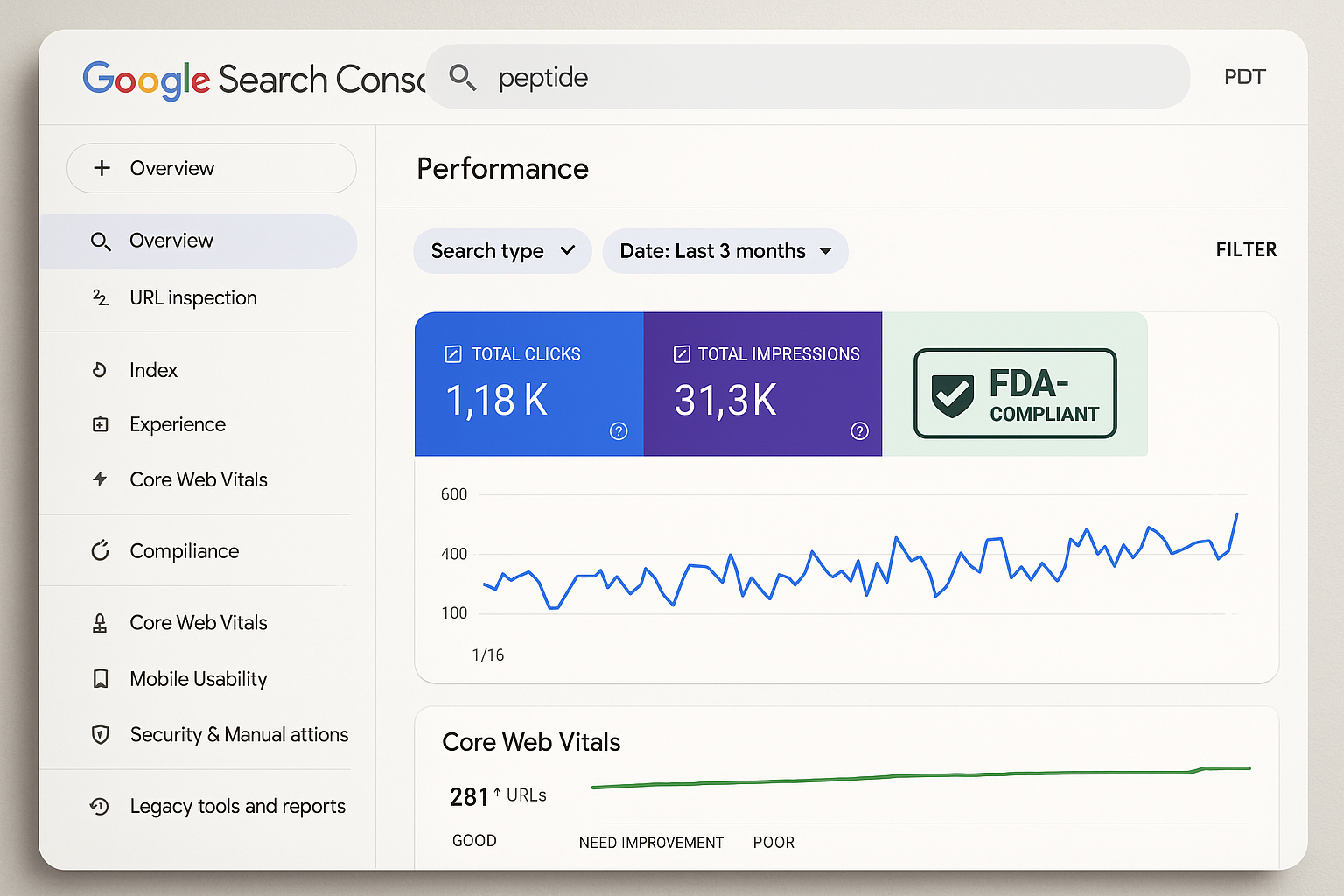
Task: Toggle the Total Clicks metric checkbox
Action: point(453,353)
